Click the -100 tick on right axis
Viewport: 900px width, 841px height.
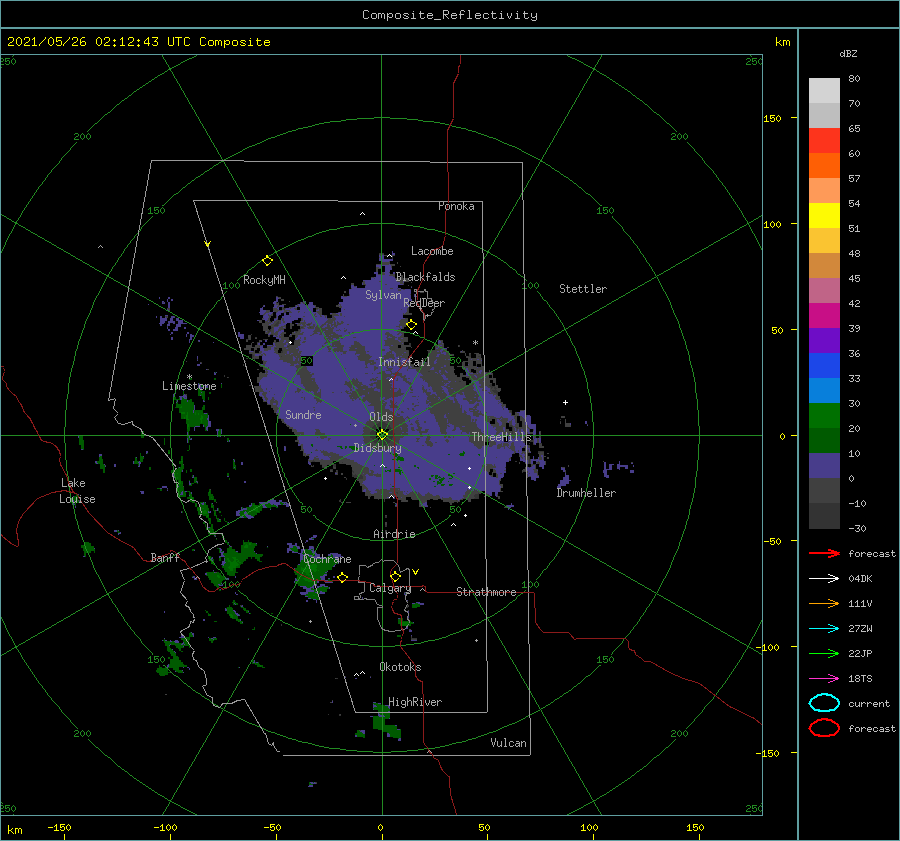(769, 647)
